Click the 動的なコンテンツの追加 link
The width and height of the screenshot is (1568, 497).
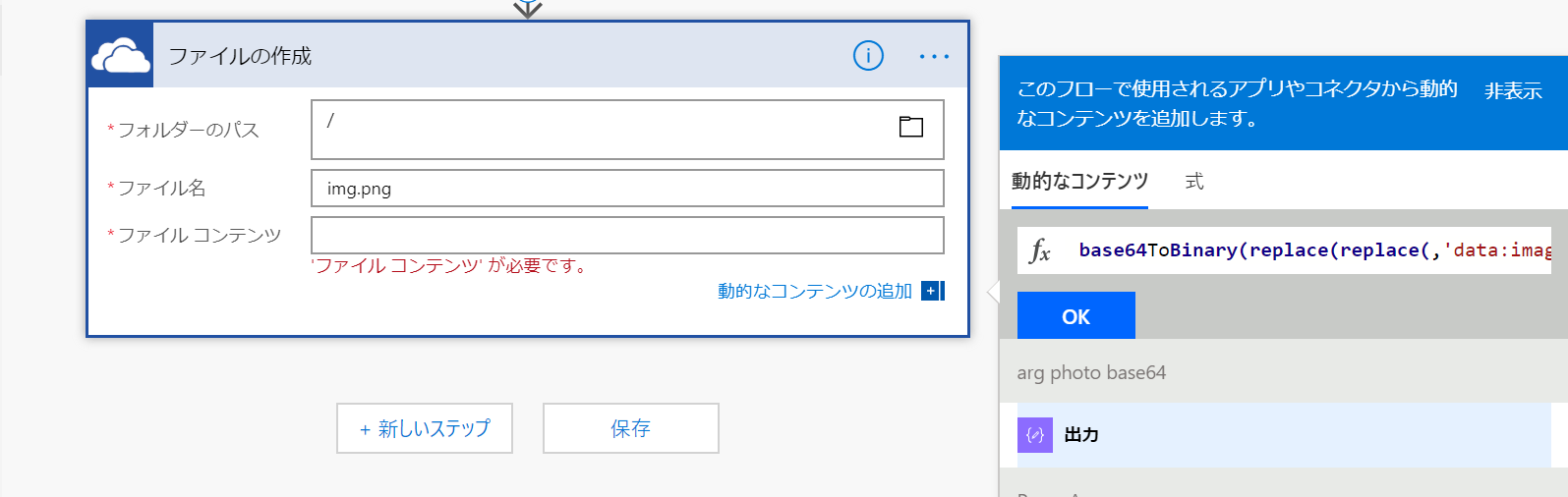[815, 291]
